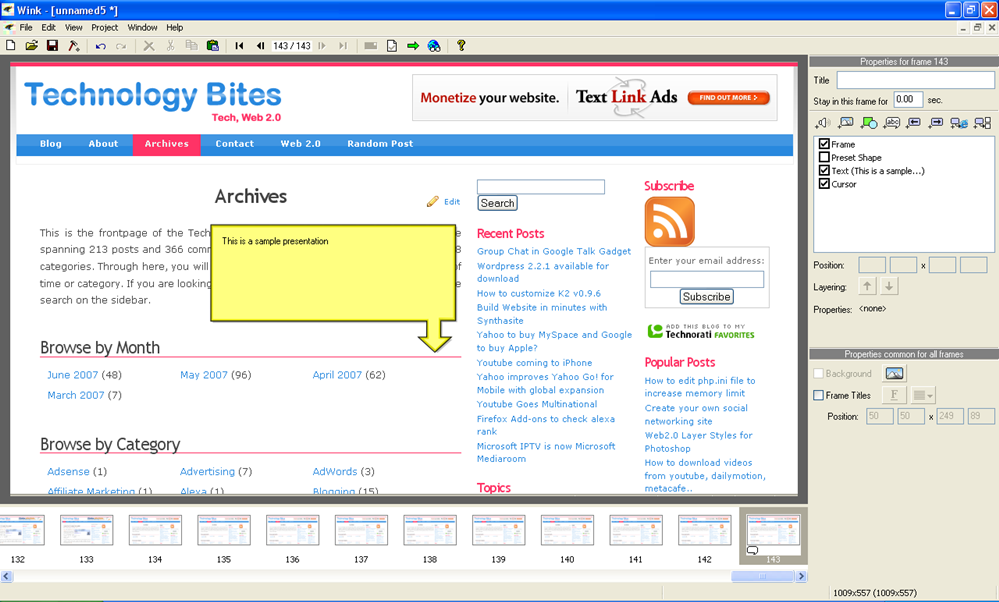
Task: Open the Project menu
Action: tap(104, 27)
